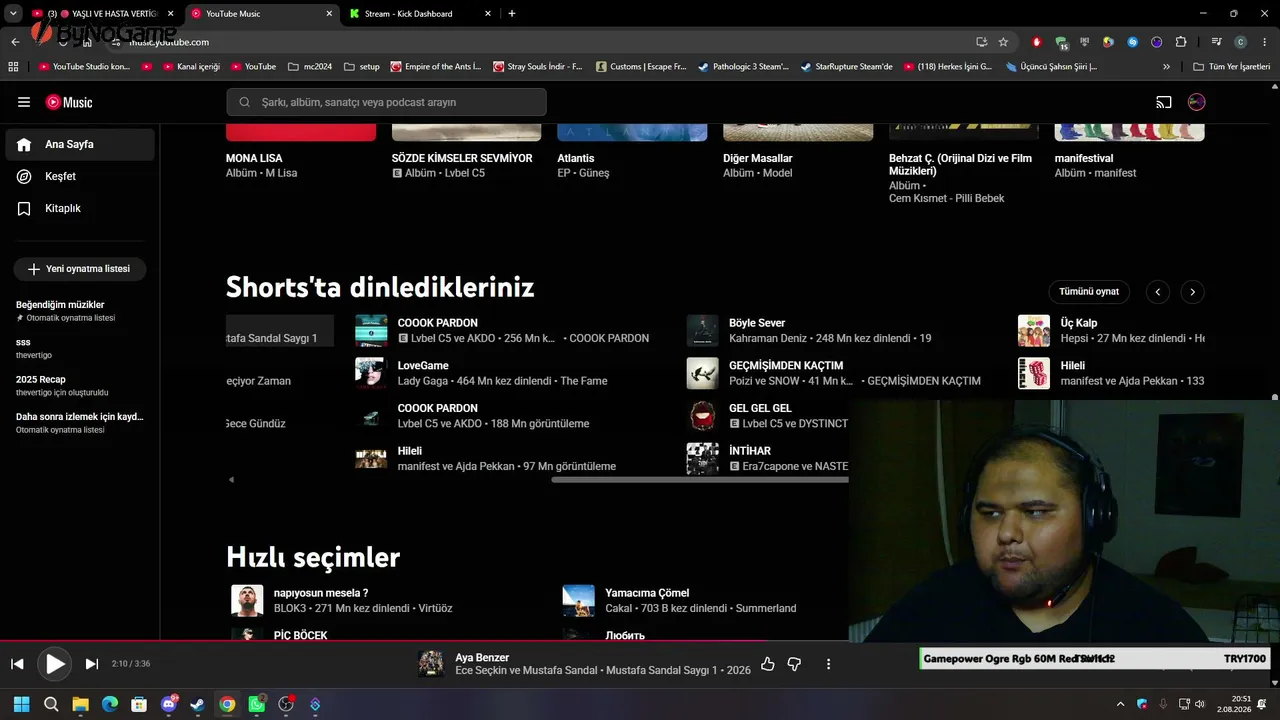
Task: Open Windows taskbar search
Action: tap(51, 704)
